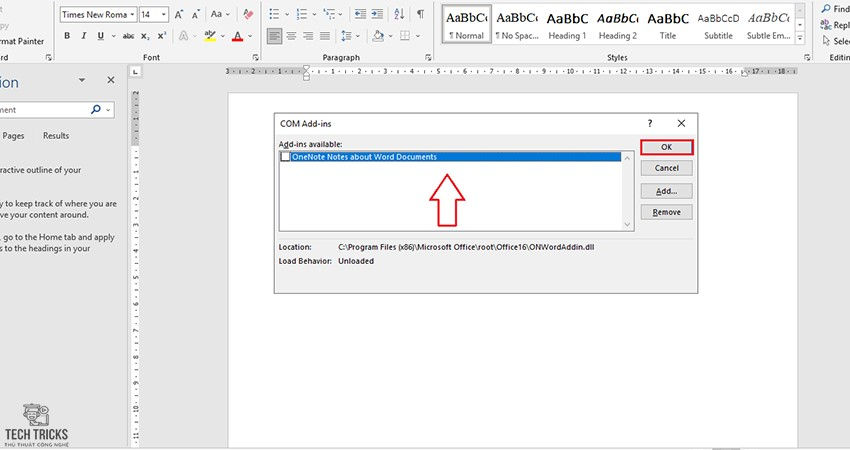850x450 pixels.
Task: Click Format Painter
Action: [x=22, y=41]
